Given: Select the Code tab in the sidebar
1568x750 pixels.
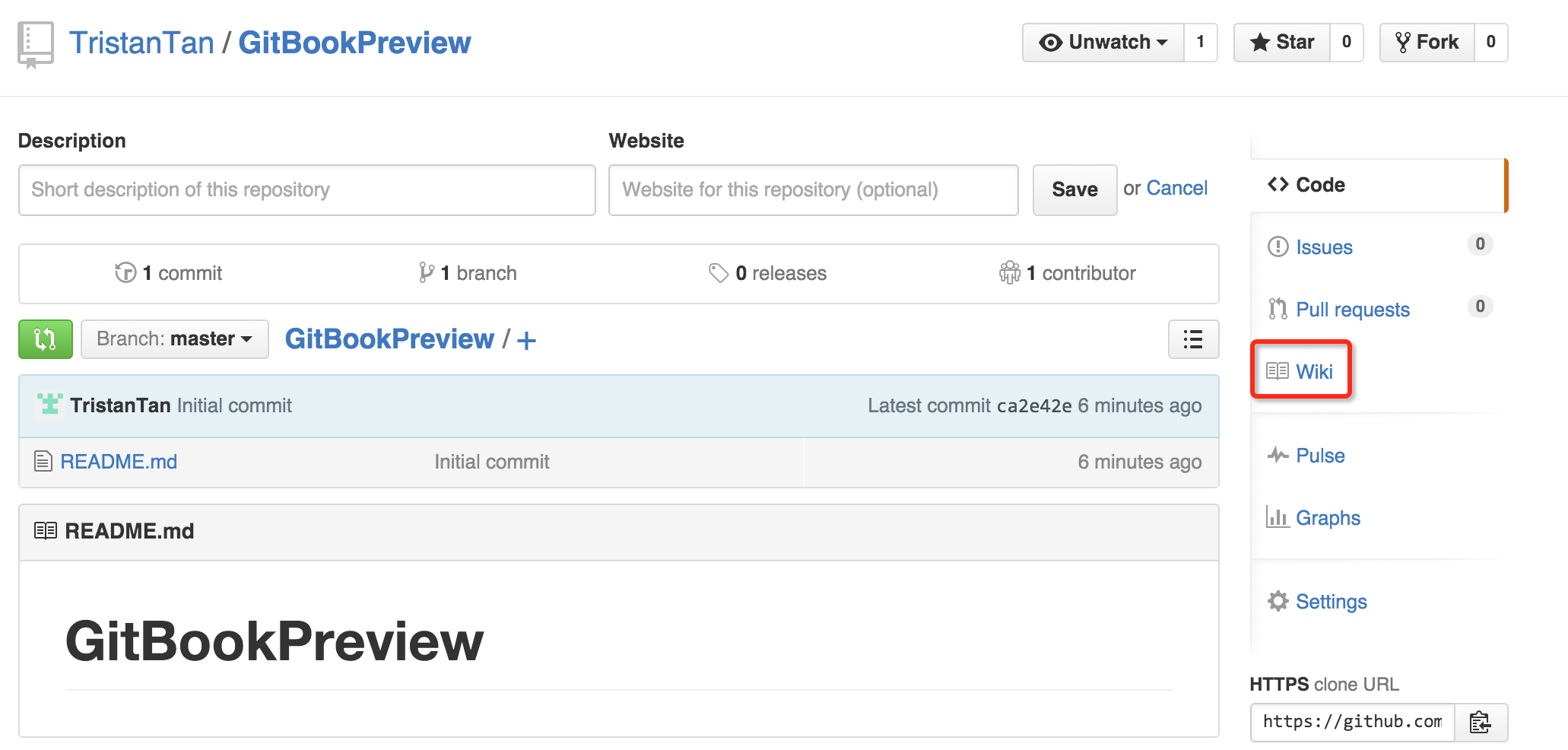Looking at the screenshot, I should pos(1378,185).
